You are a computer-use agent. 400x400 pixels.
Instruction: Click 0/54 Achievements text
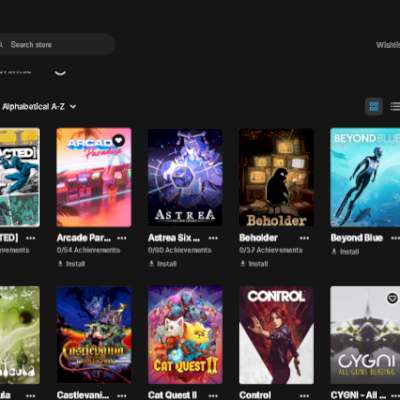[88, 250]
